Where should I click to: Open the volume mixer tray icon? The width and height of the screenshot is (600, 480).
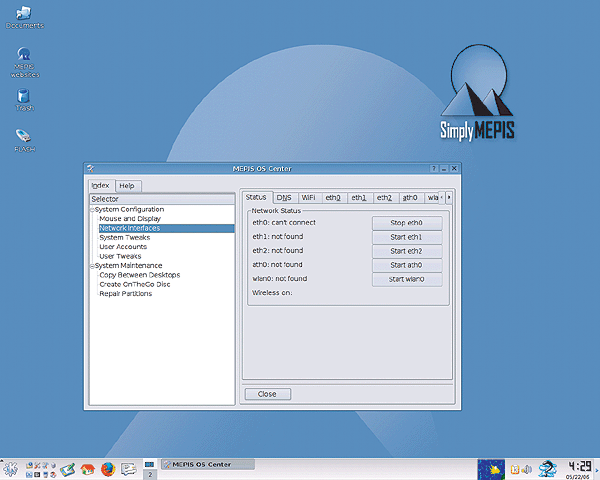click(527, 469)
